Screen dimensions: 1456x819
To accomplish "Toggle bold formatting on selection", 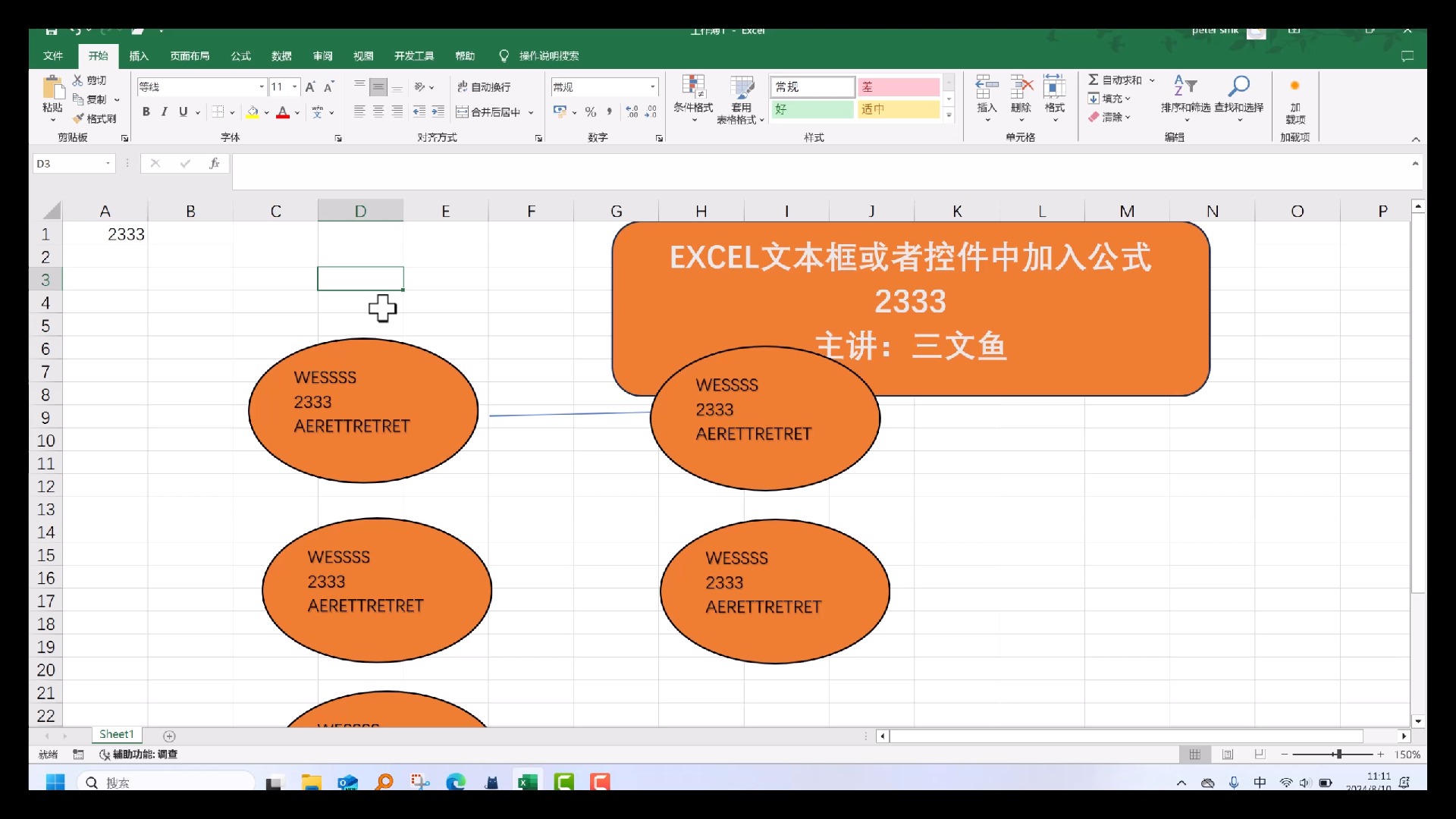I will 146,111.
